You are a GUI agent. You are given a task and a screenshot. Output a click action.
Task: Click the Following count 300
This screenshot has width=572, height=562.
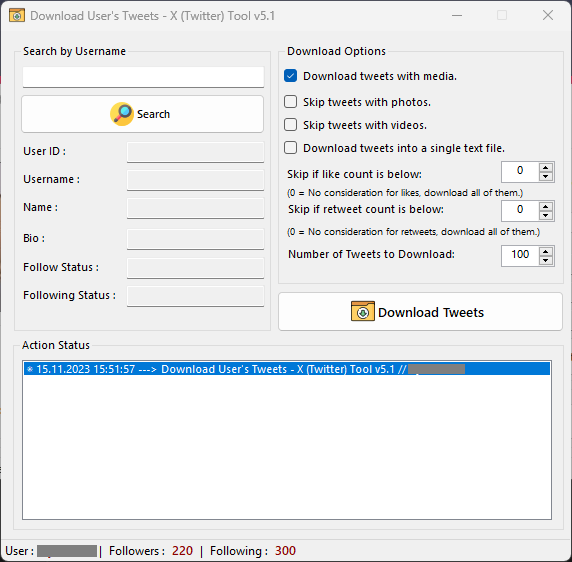[285, 550]
